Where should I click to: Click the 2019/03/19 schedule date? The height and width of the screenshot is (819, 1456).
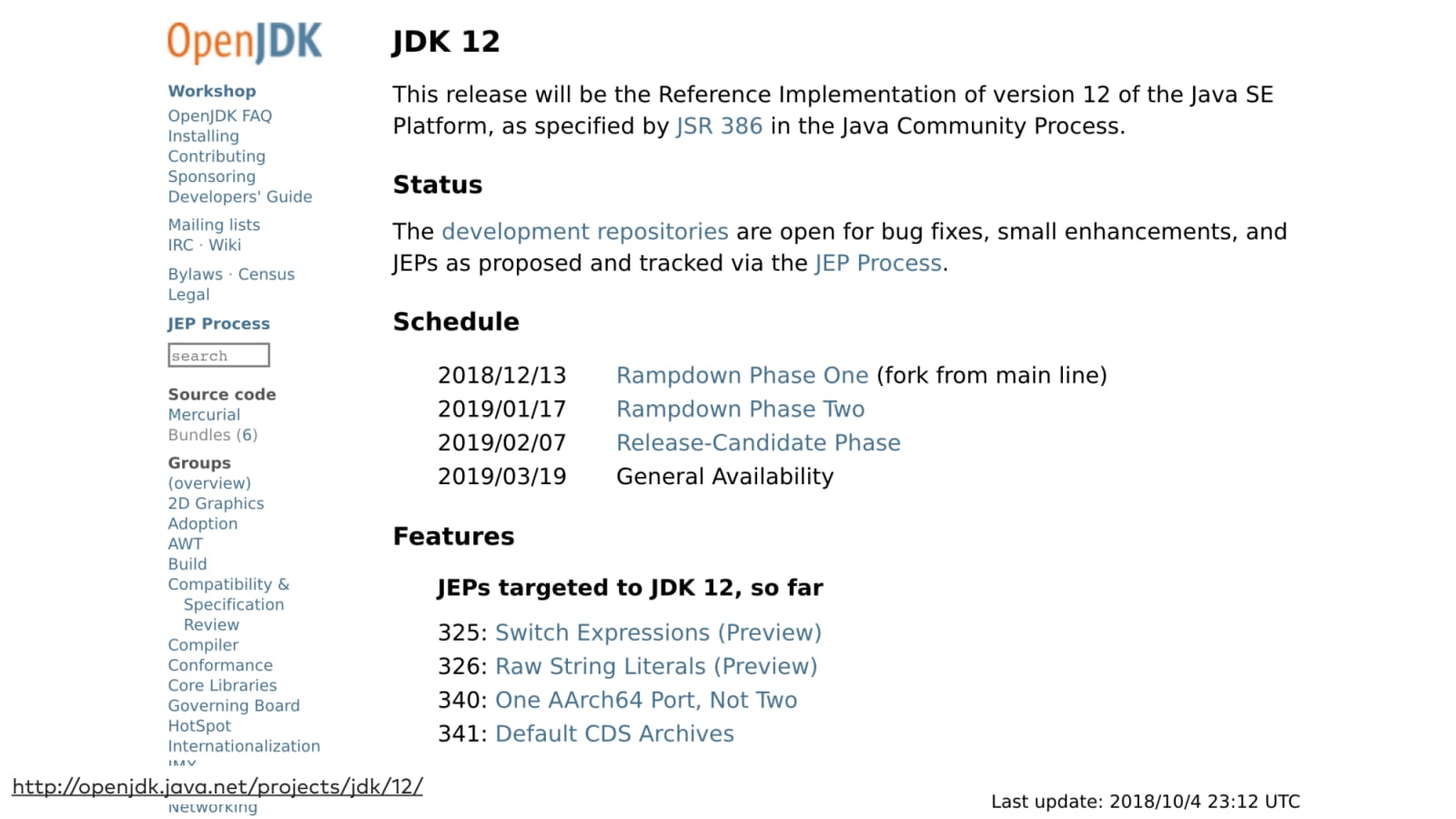[x=502, y=477]
